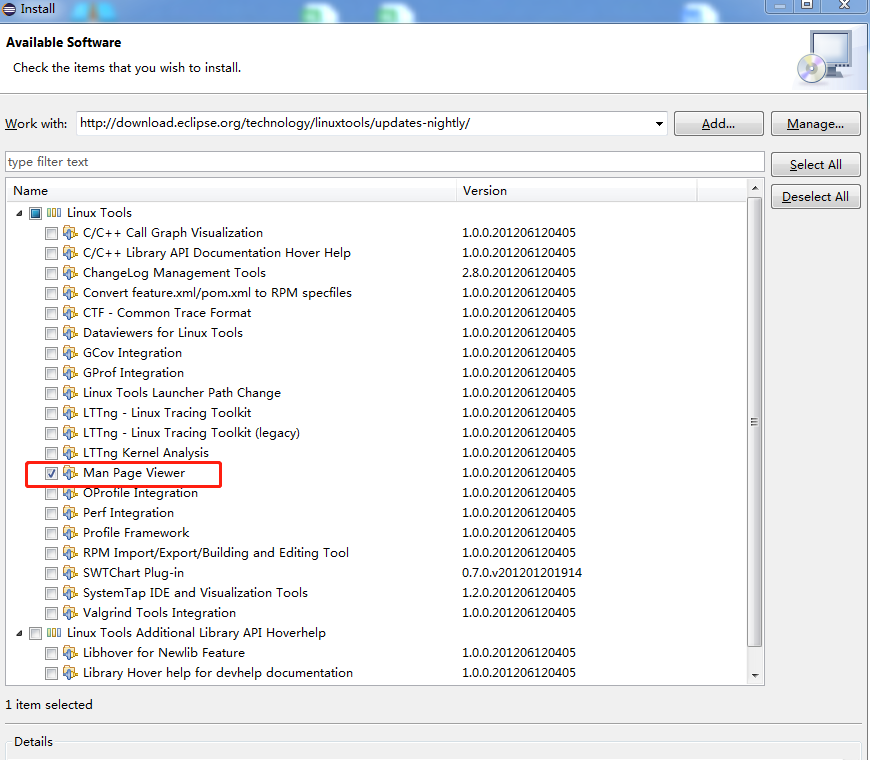Viewport: 870px width, 760px height.
Task: Check the Profile Framework checkbox
Action: click(51, 533)
